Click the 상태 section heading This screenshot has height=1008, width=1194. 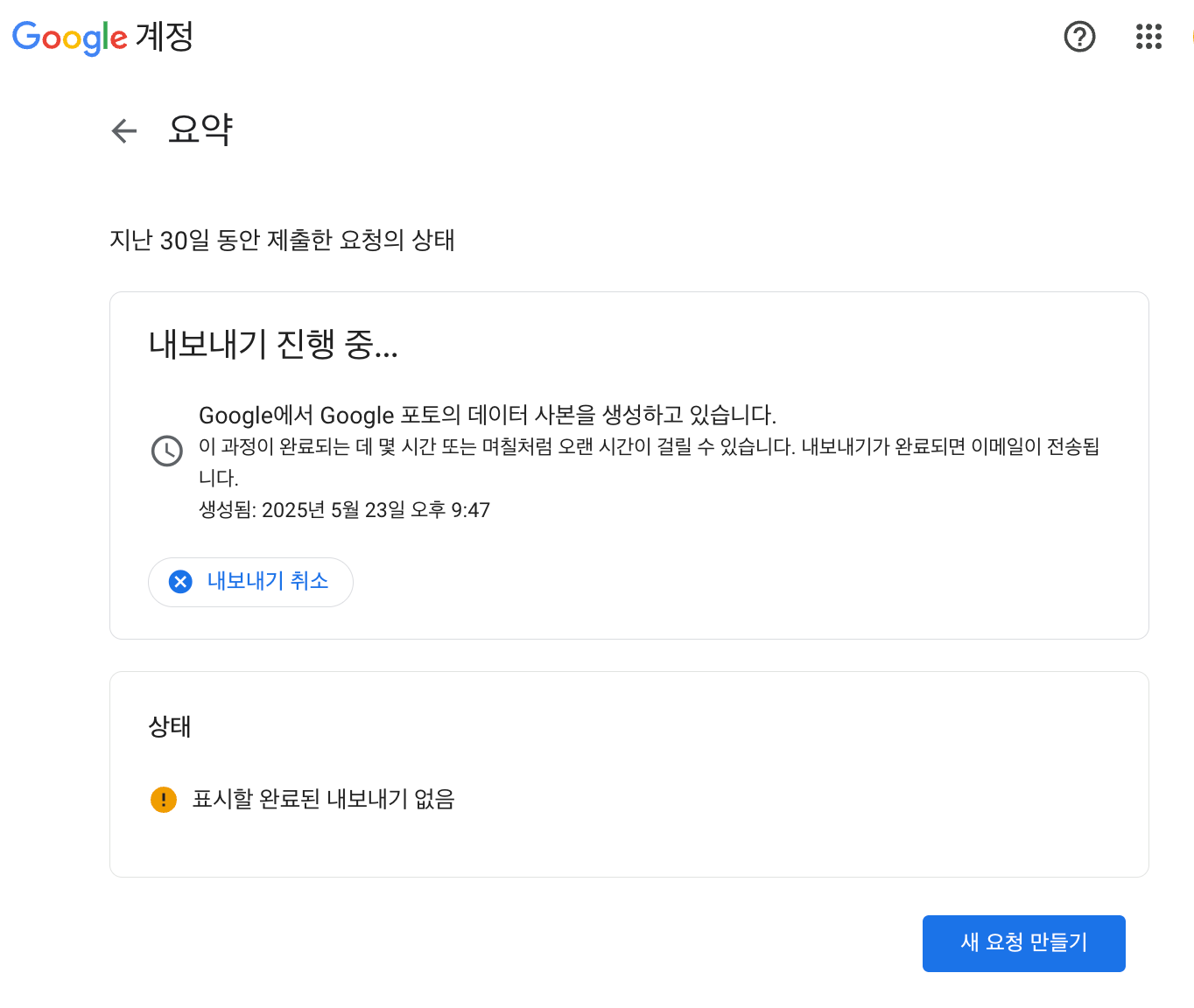click(170, 726)
